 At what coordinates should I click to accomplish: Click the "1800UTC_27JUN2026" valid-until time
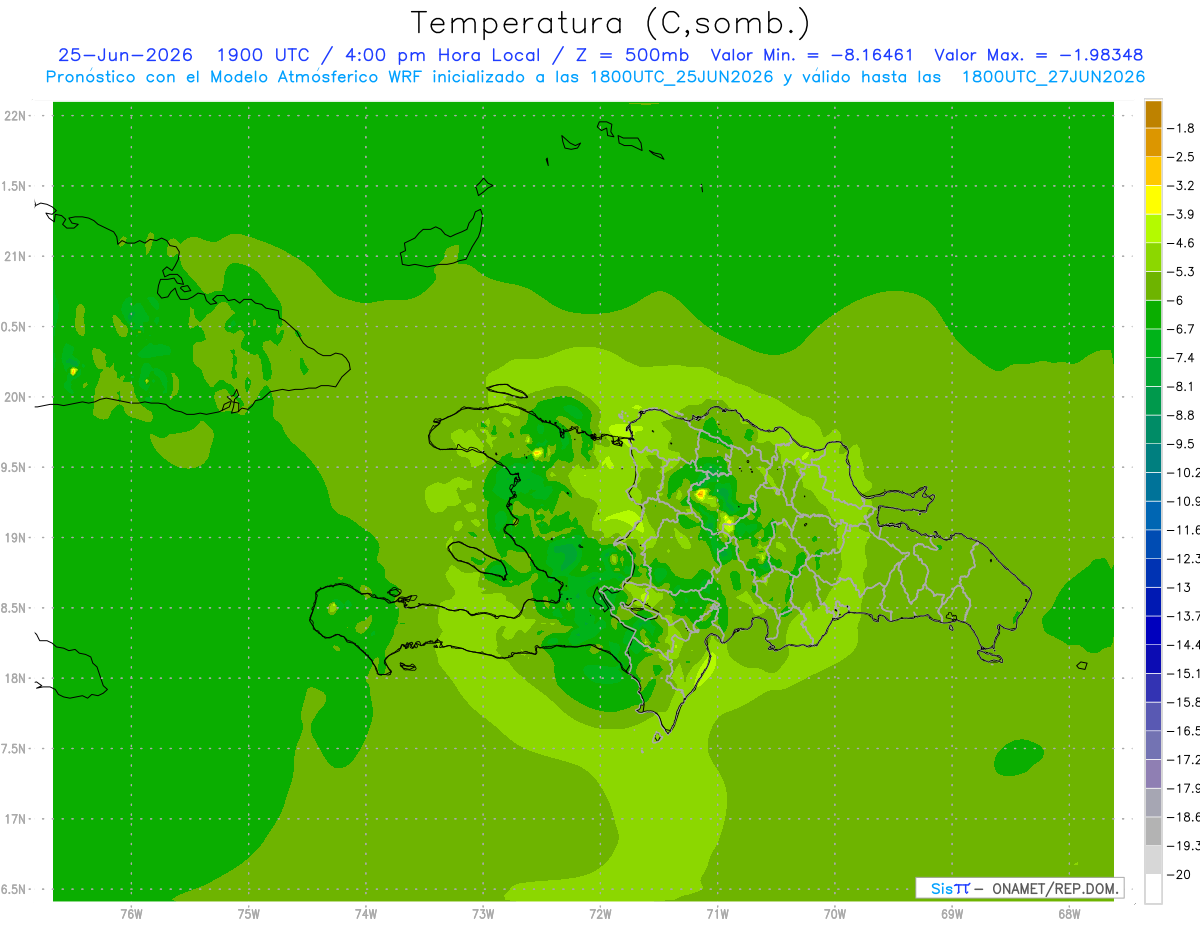click(1053, 77)
